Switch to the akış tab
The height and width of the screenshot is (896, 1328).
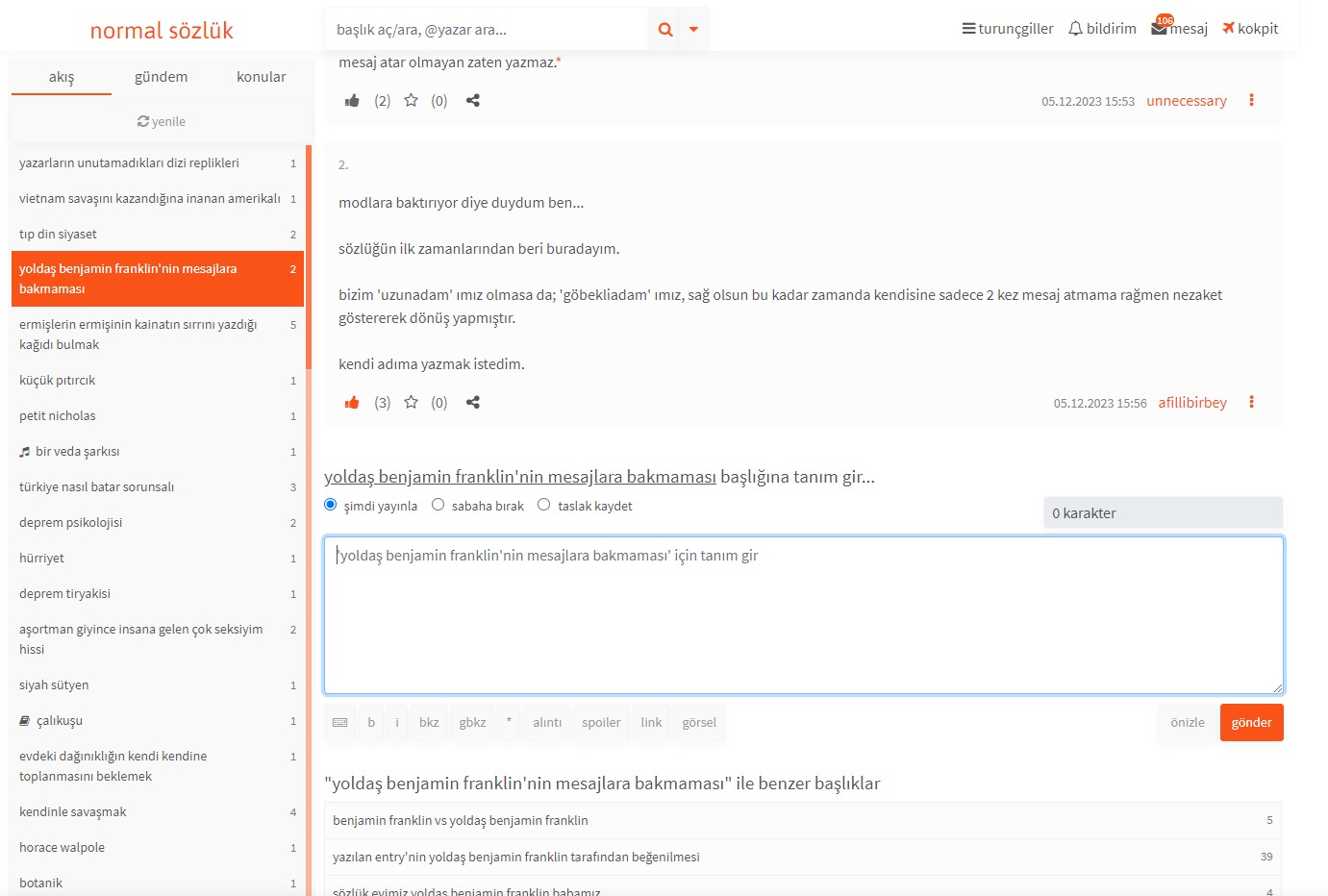(62, 77)
